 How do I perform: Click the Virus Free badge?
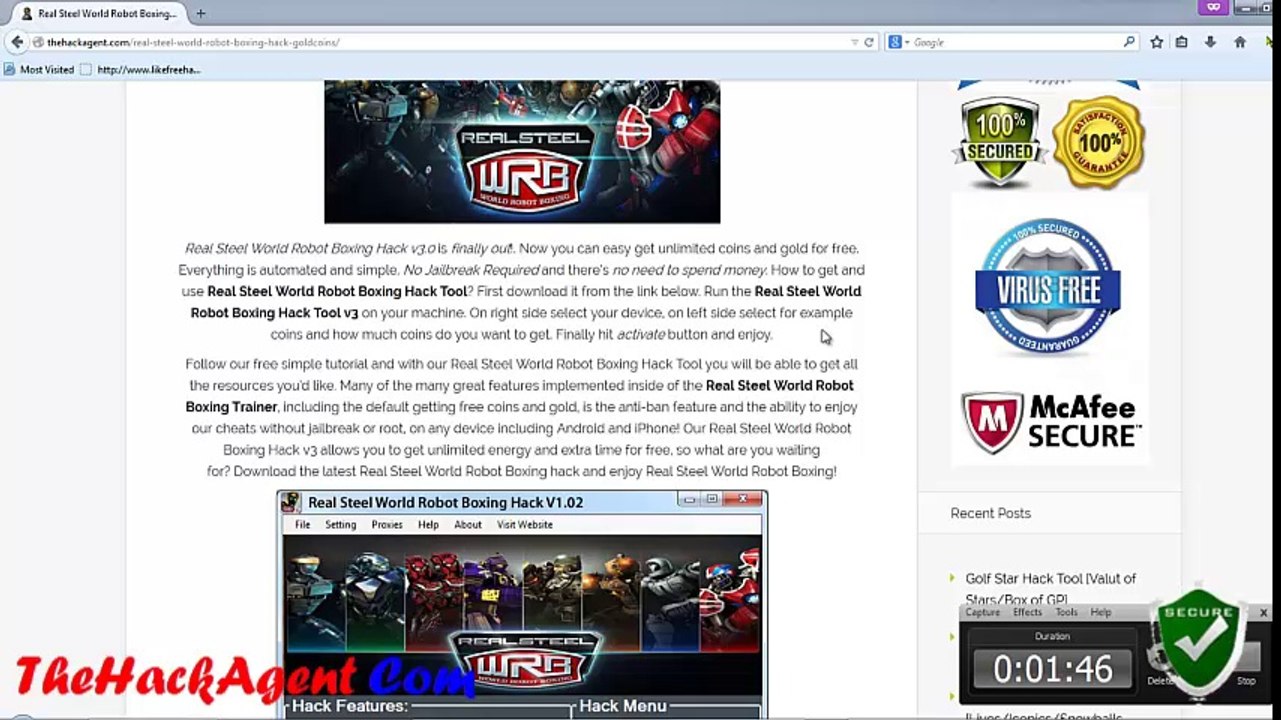click(x=1047, y=288)
